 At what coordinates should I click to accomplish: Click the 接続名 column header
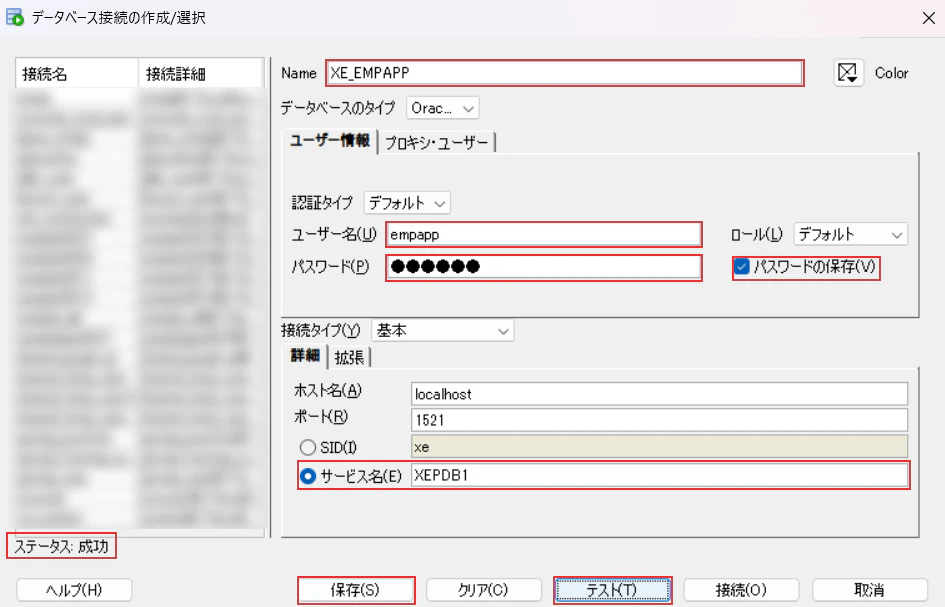click(x=77, y=74)
